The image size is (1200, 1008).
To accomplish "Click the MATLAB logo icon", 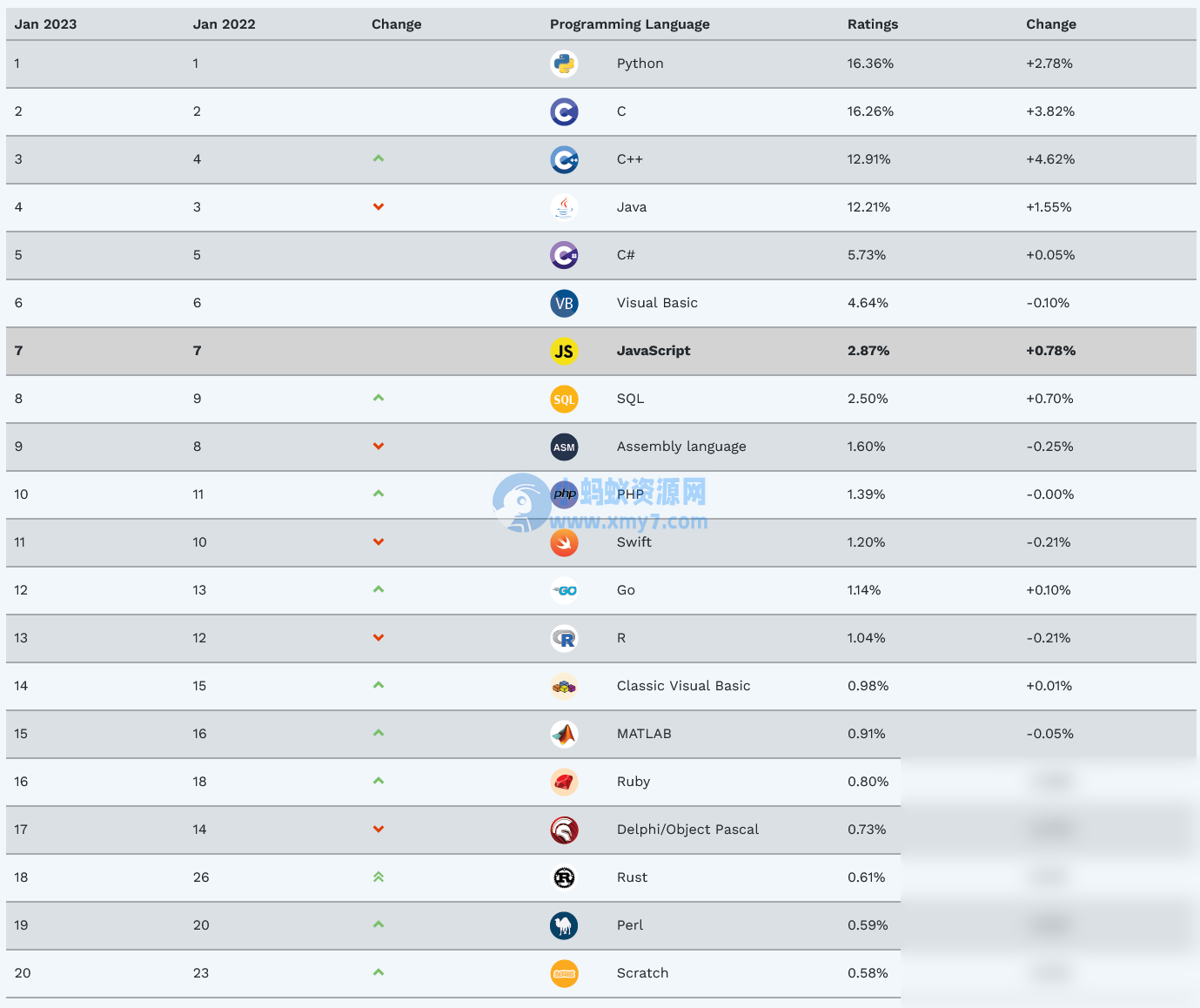I will [564, 734].
